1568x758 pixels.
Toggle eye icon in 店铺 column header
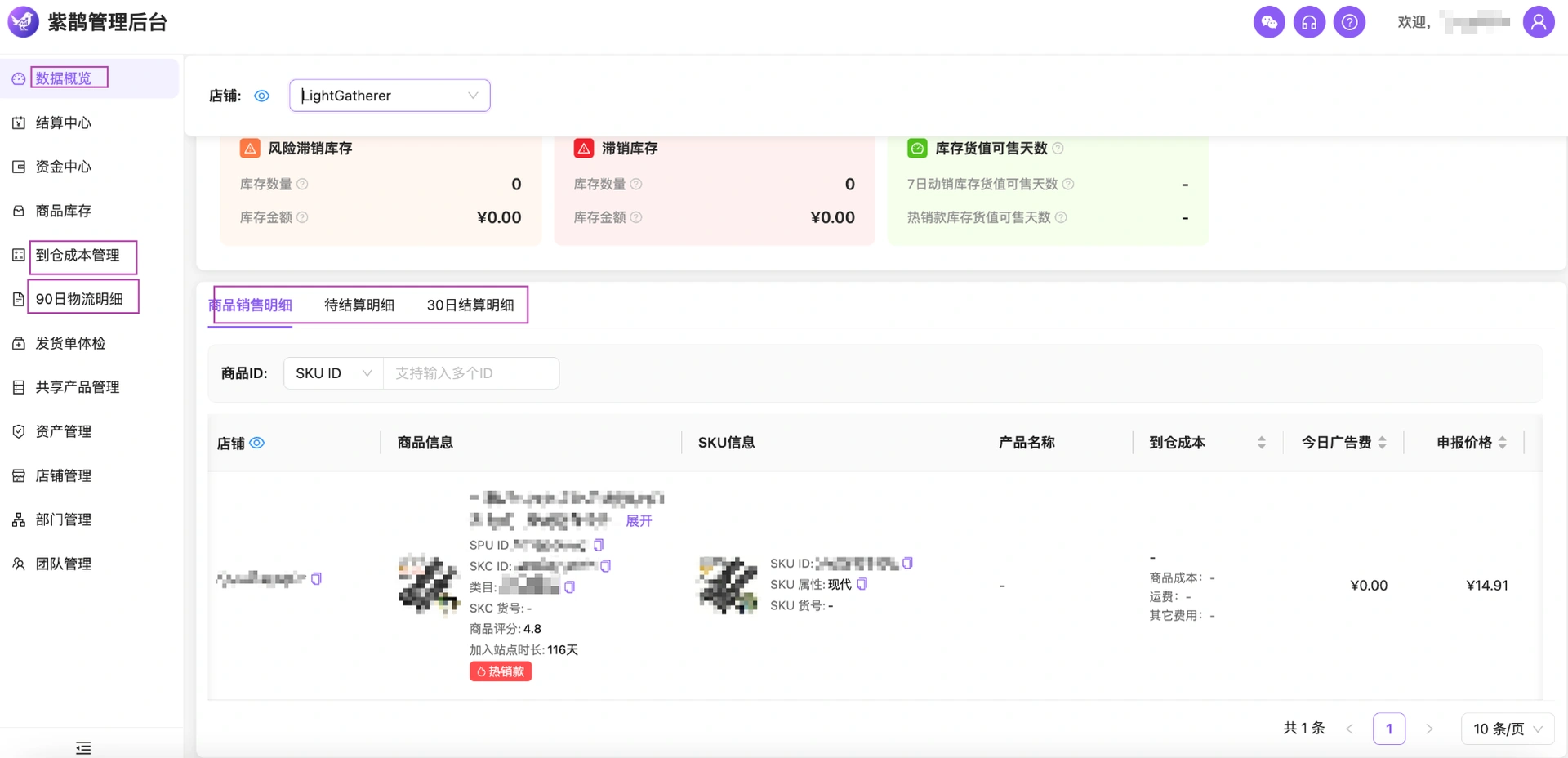[x=257, y=443]
